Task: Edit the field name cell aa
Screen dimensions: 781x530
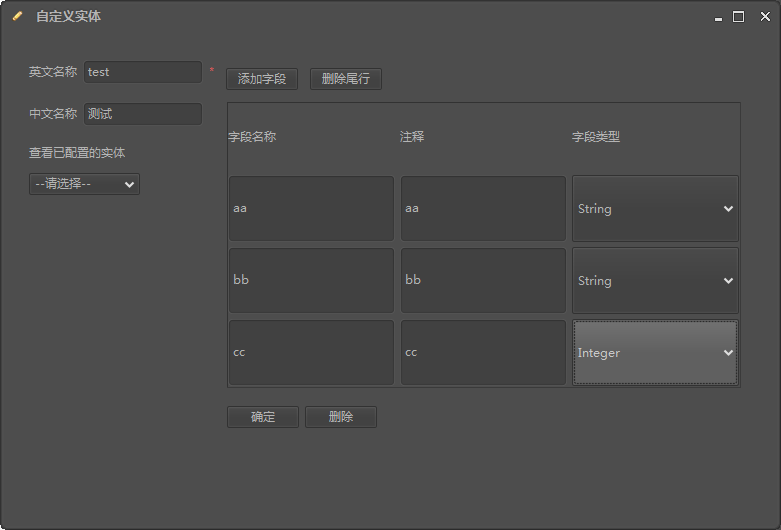Action: (311, 208)
